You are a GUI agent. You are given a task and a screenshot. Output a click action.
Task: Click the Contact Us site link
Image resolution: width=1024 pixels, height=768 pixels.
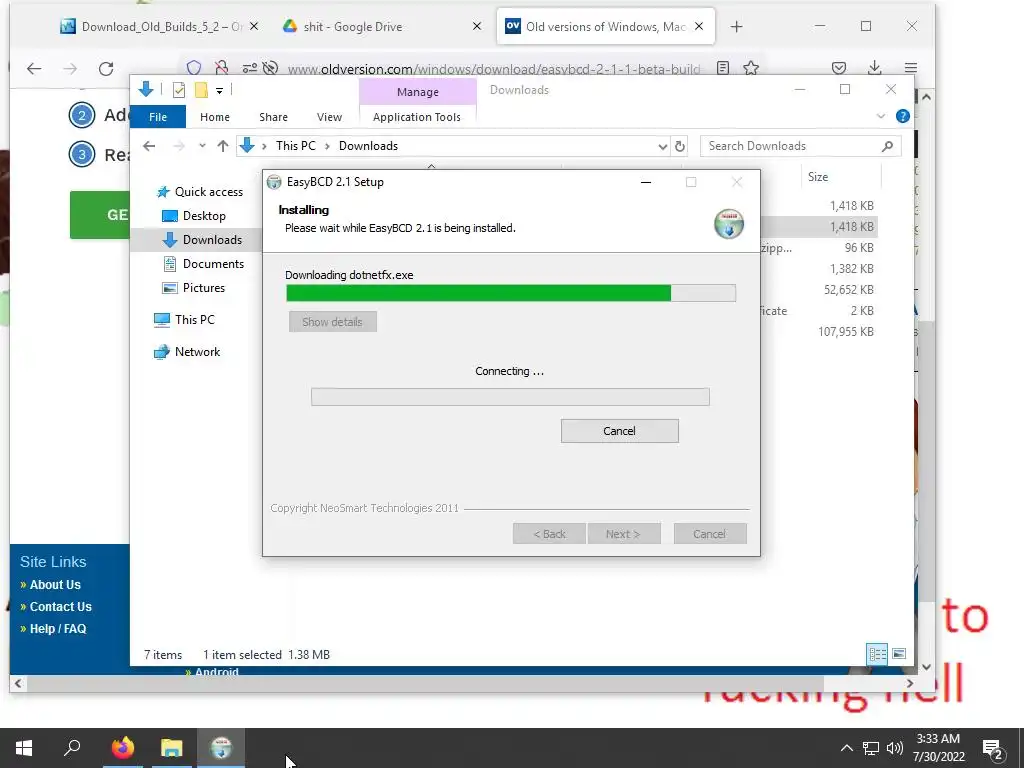(60, 607)
